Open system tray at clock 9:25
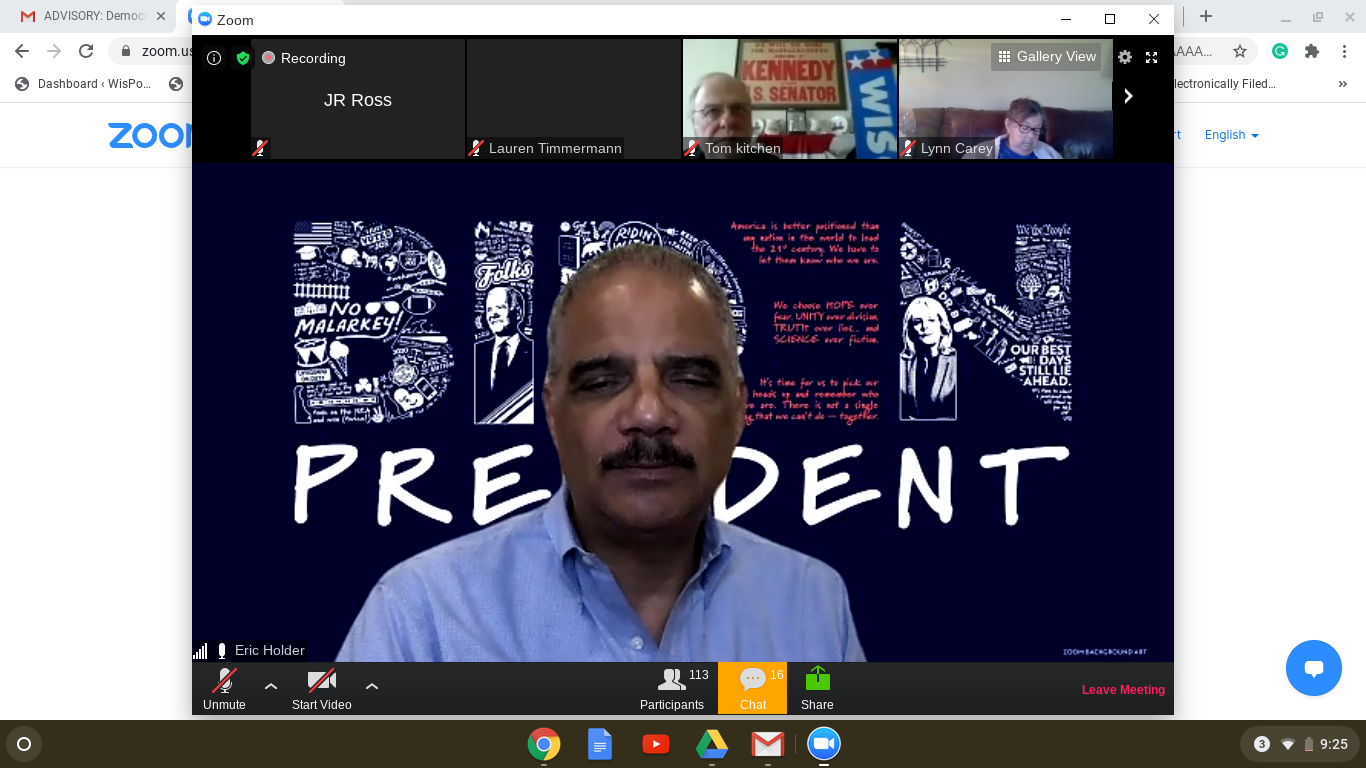Image resolution: width=1366 pixels, height=768 pixels. point(1299,744)
